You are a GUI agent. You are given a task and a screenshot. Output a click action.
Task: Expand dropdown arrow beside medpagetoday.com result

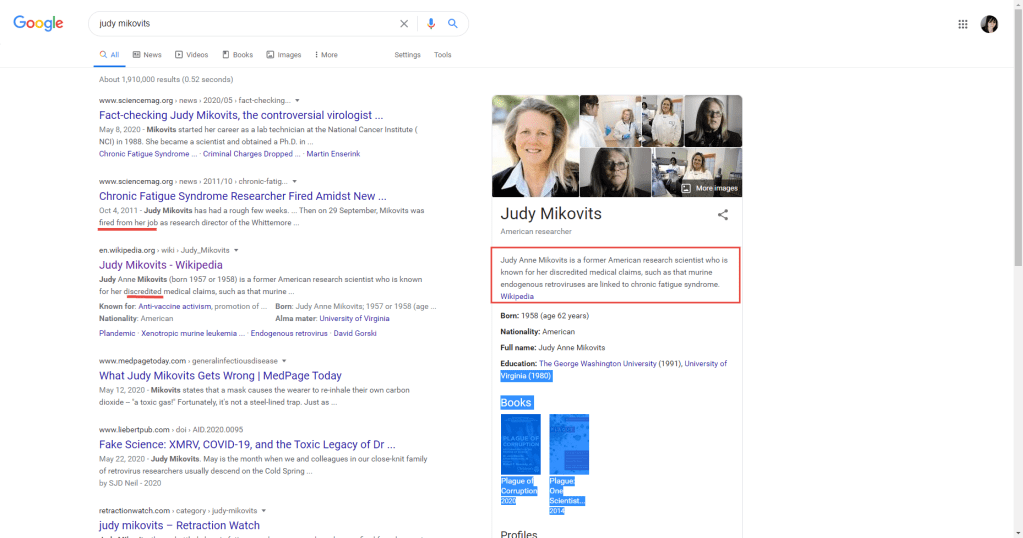(284, 361)
